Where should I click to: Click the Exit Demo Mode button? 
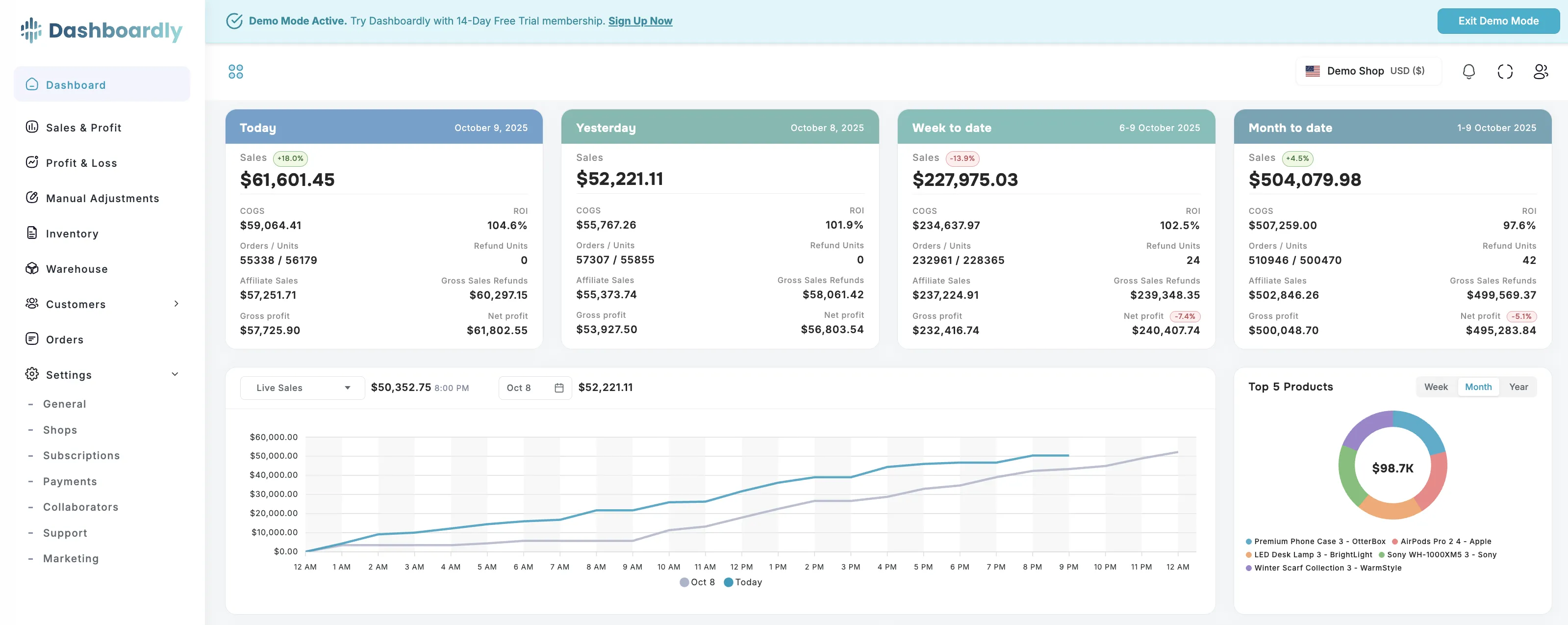(1498, 20)
